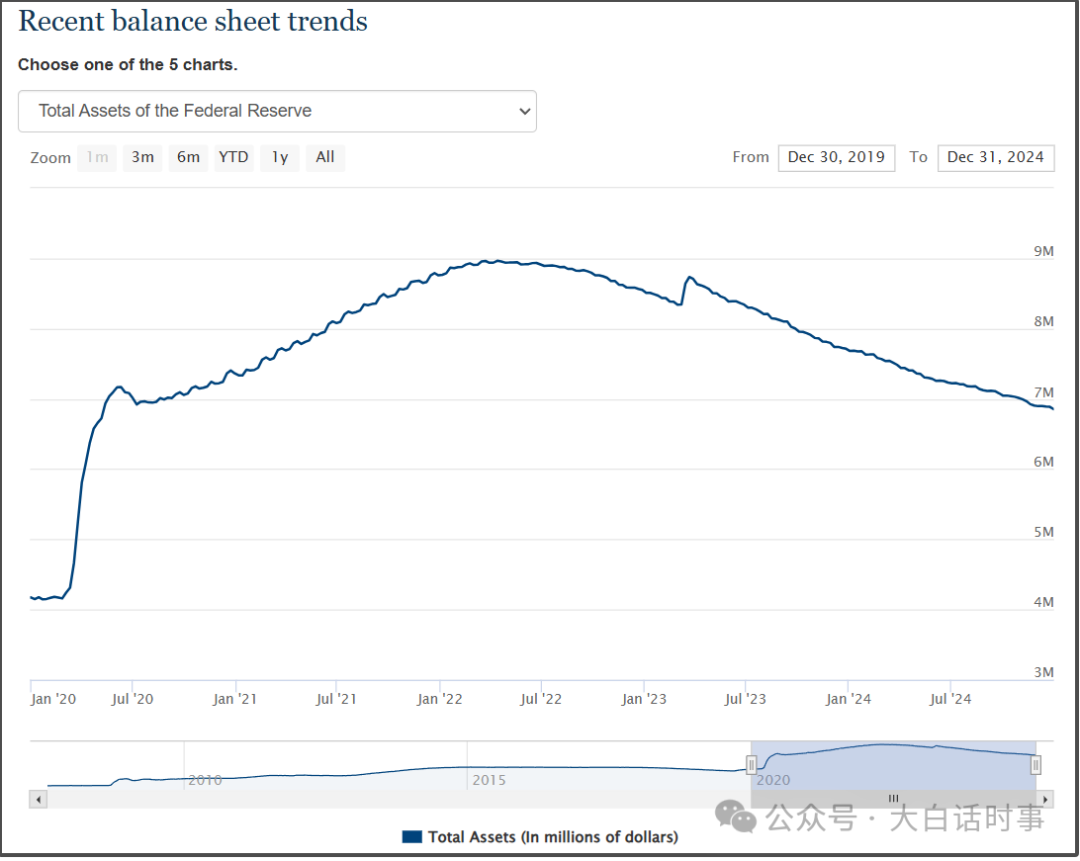The height and width of the screenshot is (861, 1080).
Task: Click the left navigator range handle
Action: tap(751, 765)
